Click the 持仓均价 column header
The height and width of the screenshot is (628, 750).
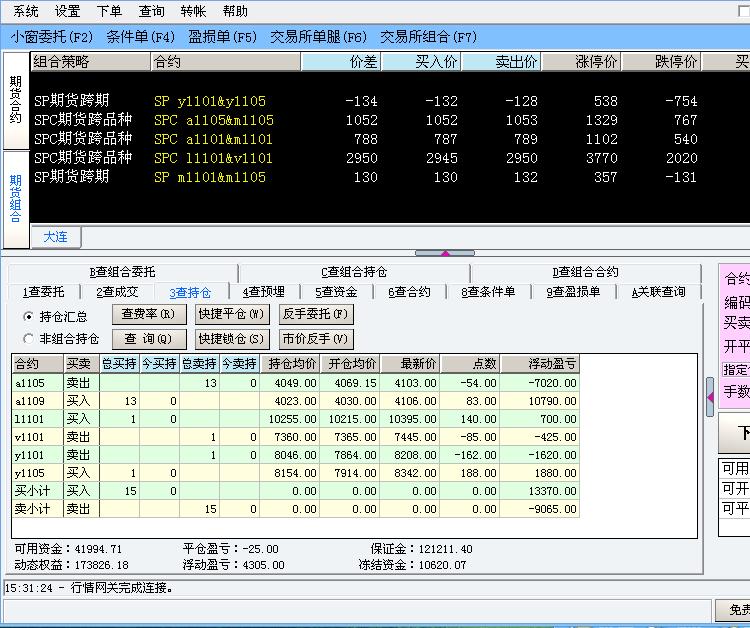290,364
